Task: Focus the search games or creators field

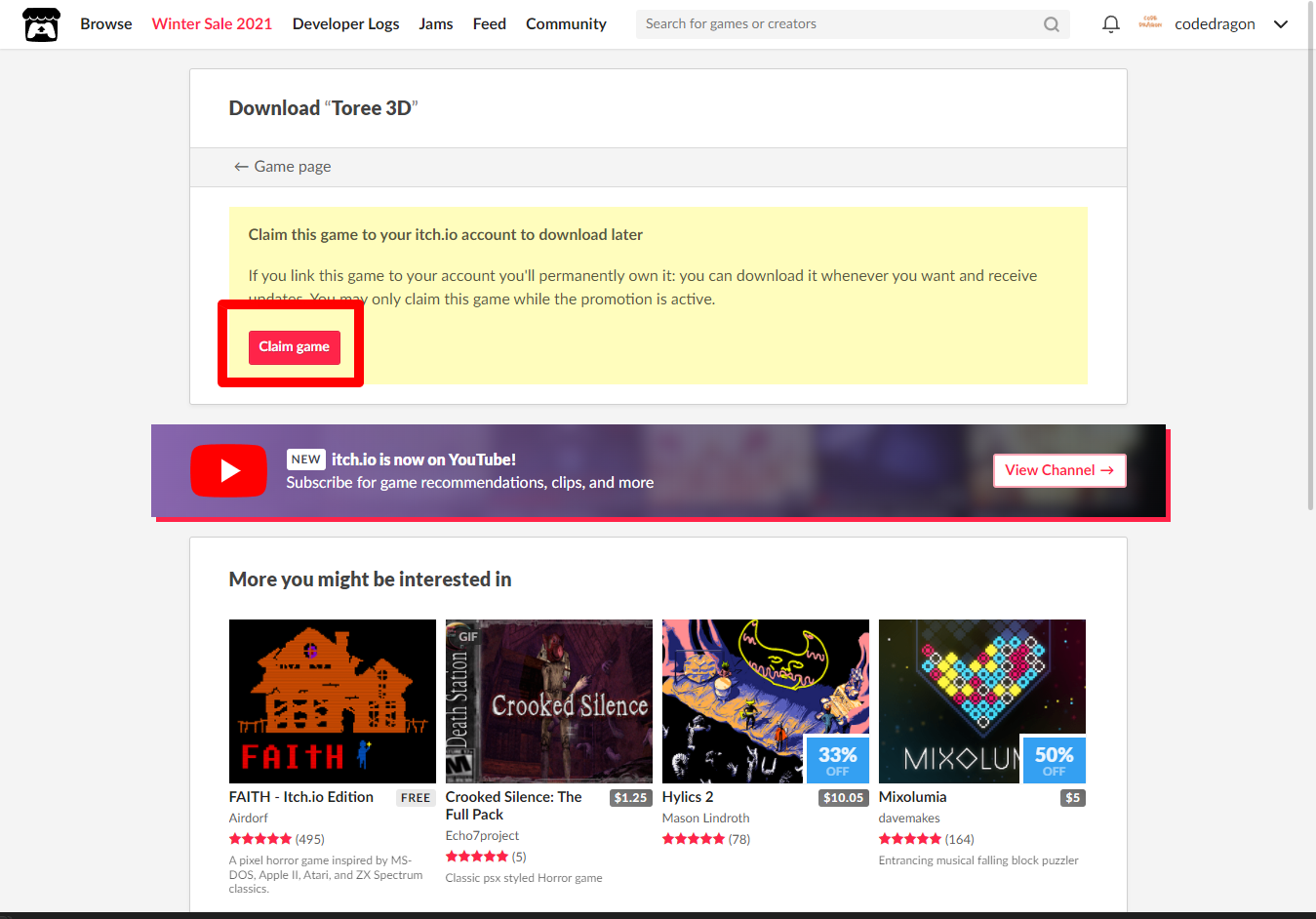Action: (853, 24)
